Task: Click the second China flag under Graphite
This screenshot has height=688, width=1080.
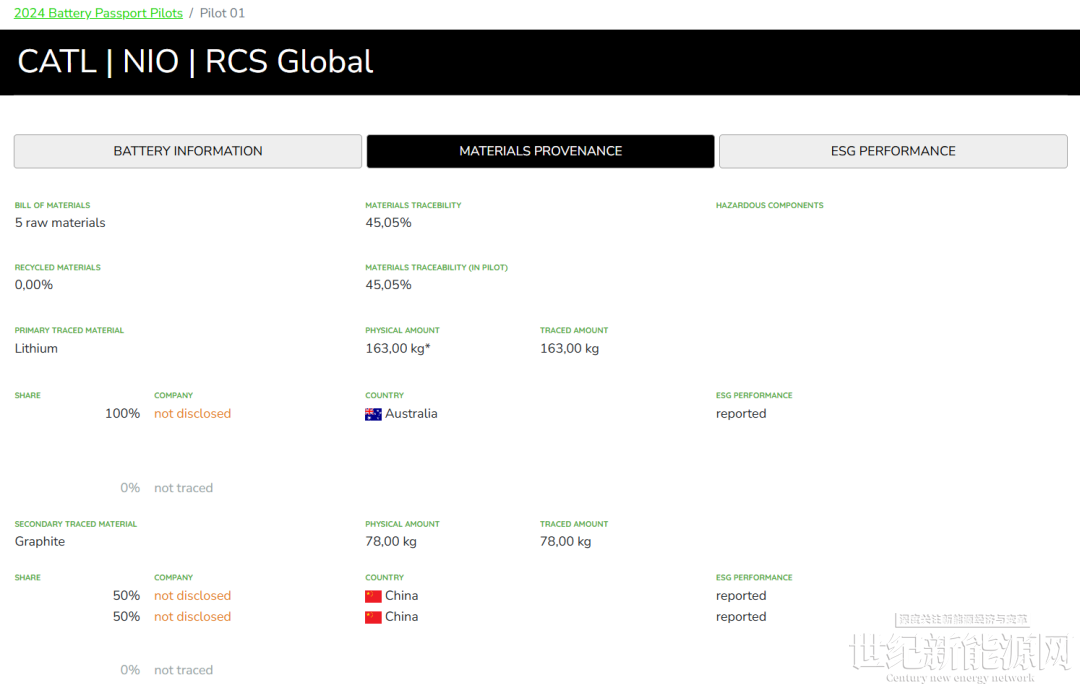Action: (x=374, y=617)
